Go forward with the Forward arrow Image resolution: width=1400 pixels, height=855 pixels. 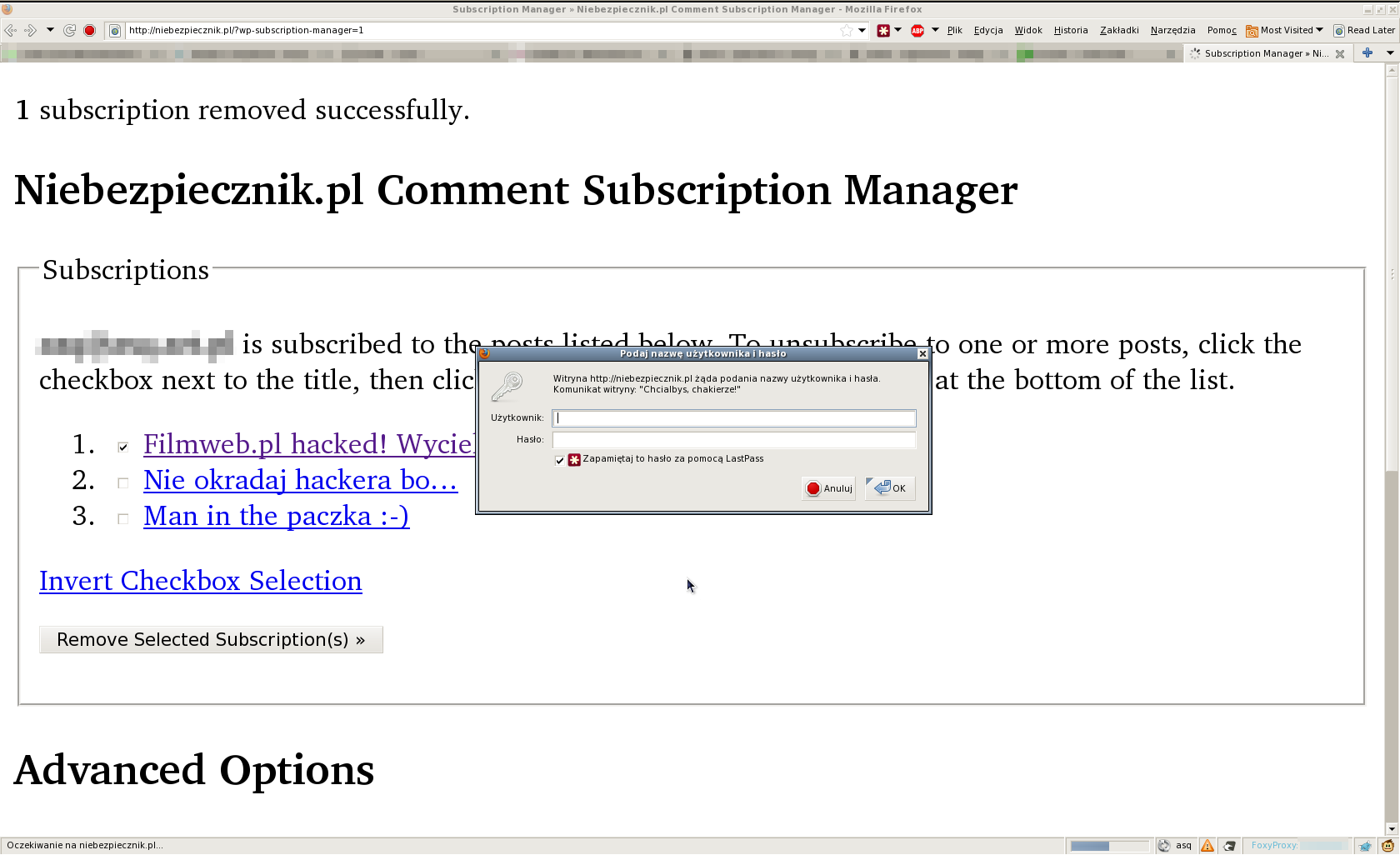point(30,30)
